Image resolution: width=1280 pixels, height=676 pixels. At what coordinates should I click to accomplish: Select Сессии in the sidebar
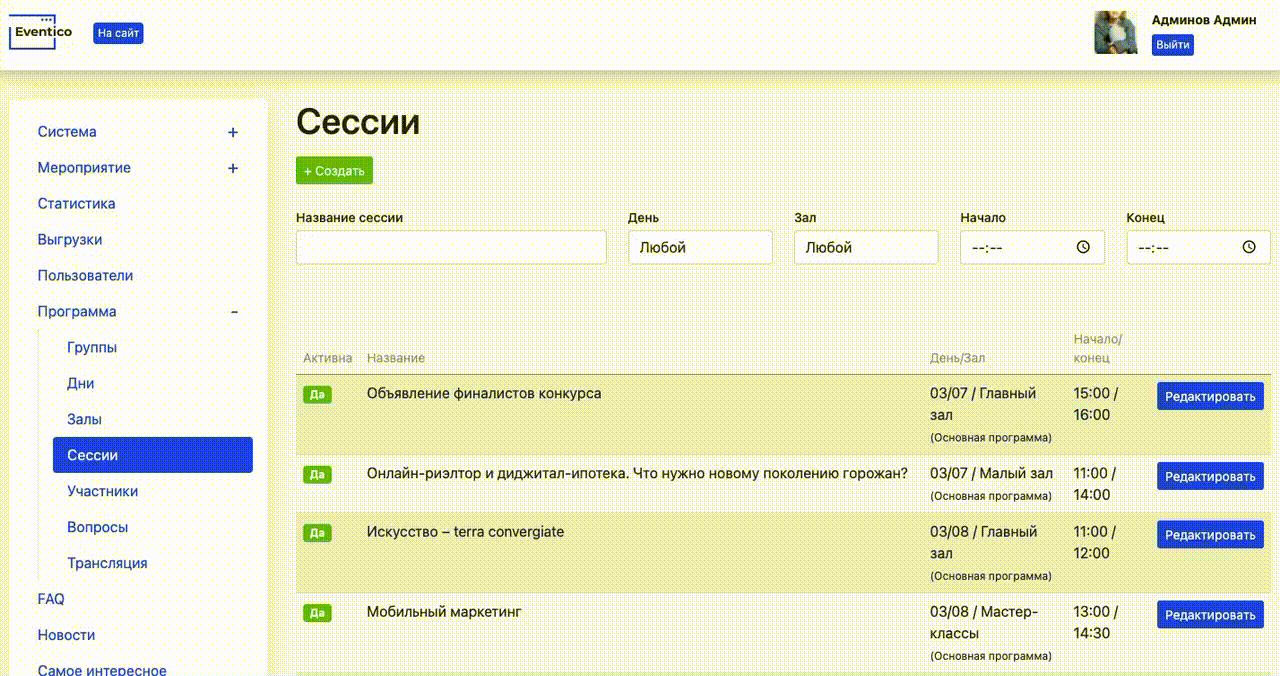[x=92, y=455]
